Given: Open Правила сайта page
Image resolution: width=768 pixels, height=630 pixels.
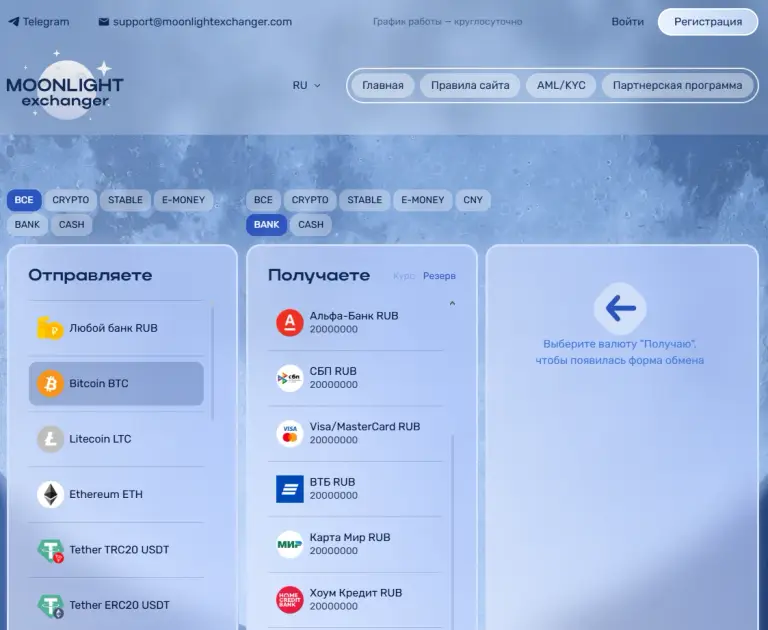Looking at the screenshot, I should click(470, 85).
